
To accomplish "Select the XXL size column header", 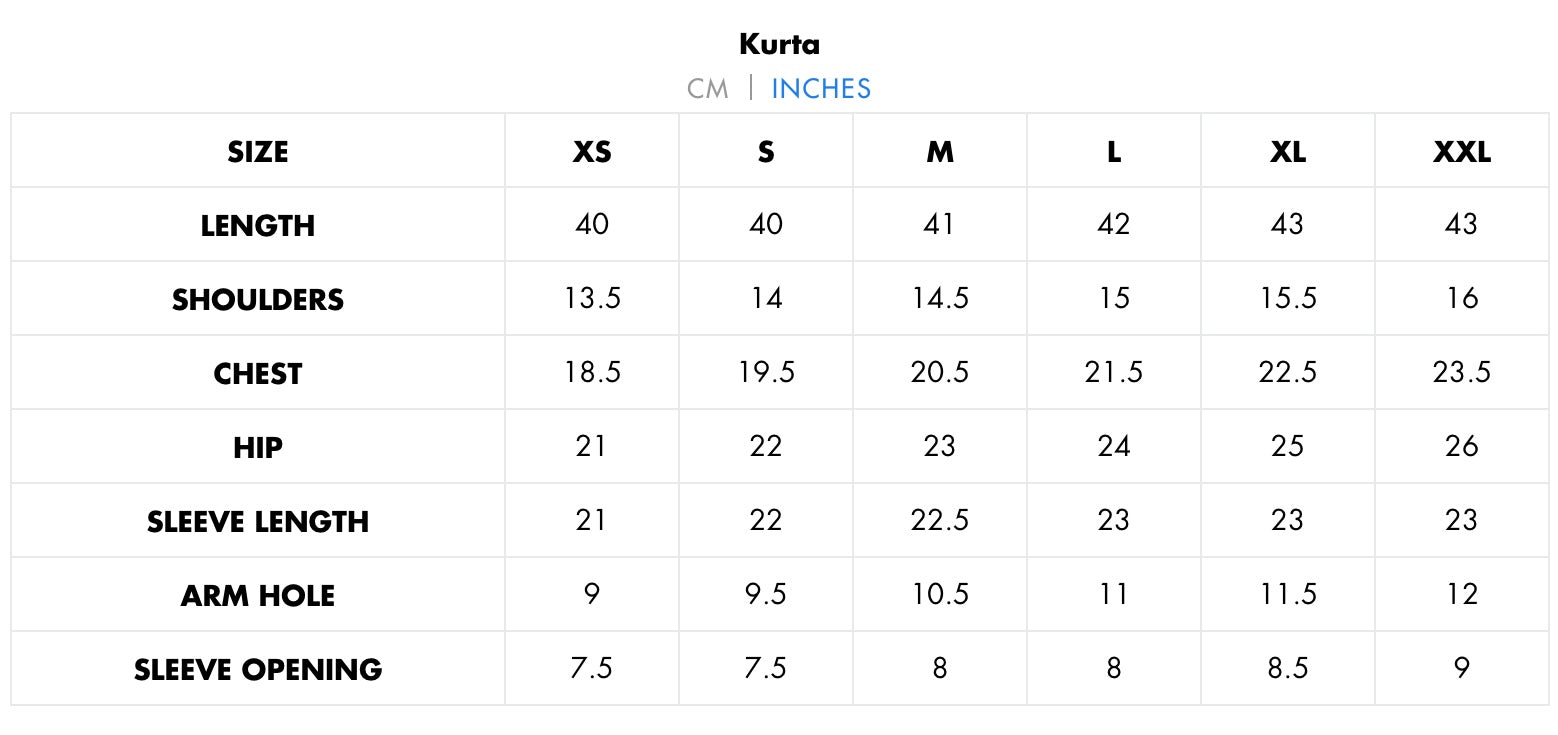I will (1461, 152).
